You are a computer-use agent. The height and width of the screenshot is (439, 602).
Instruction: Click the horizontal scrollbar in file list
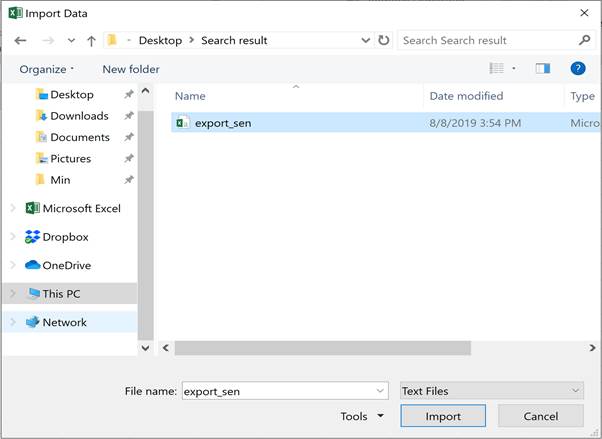(322, 348)
